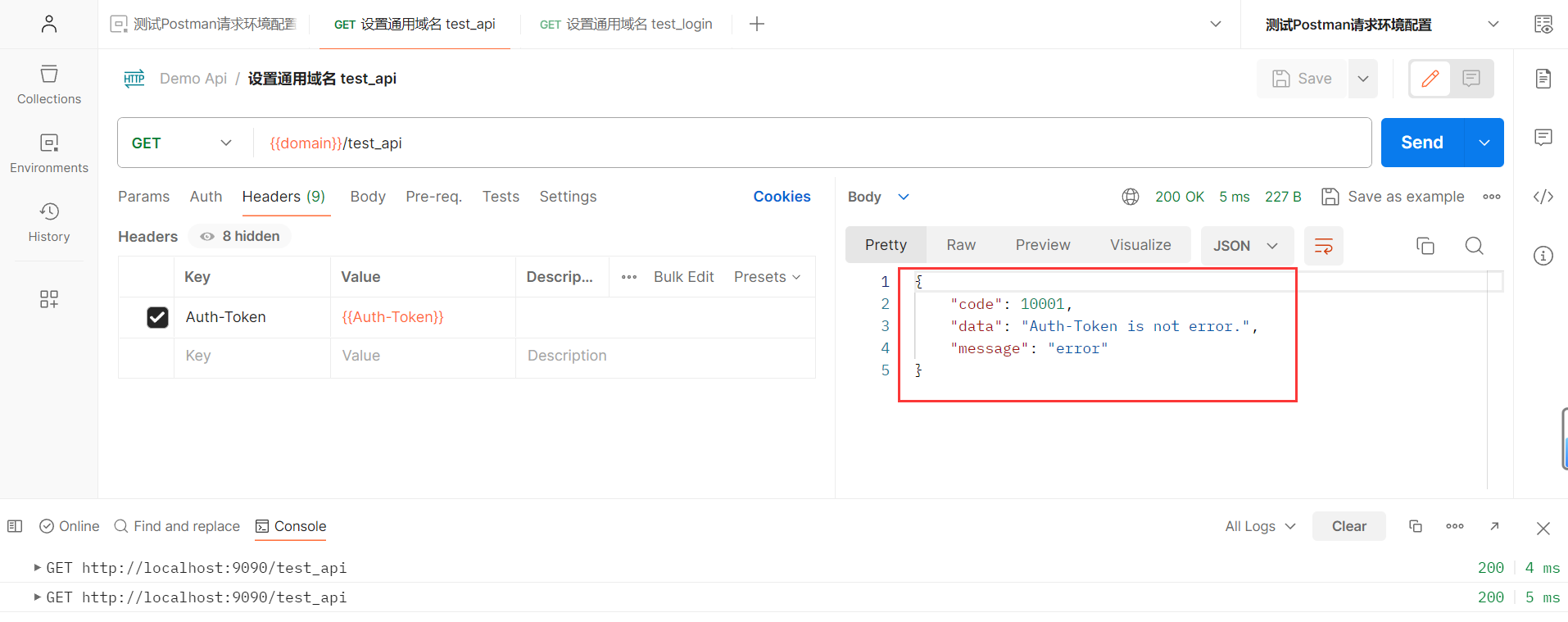The image size is (1568, 622).
Task: Expand the first GET console log entry
Action: (x=37, y=567)
